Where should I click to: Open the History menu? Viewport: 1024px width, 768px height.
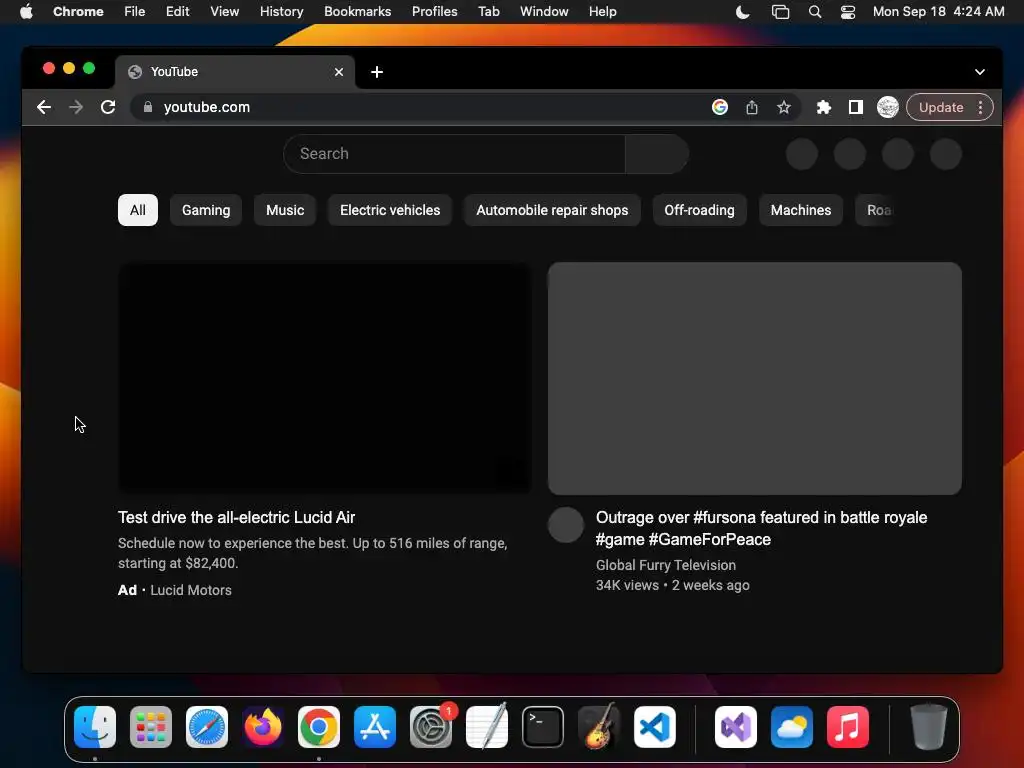tap(281, 11)
